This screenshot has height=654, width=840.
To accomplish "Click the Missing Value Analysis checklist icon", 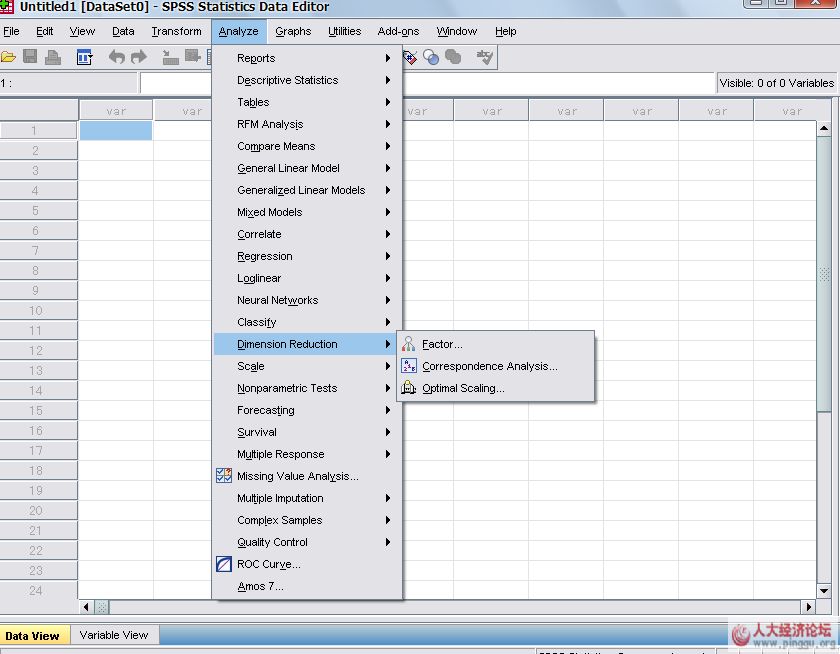I will click(224, 476).
